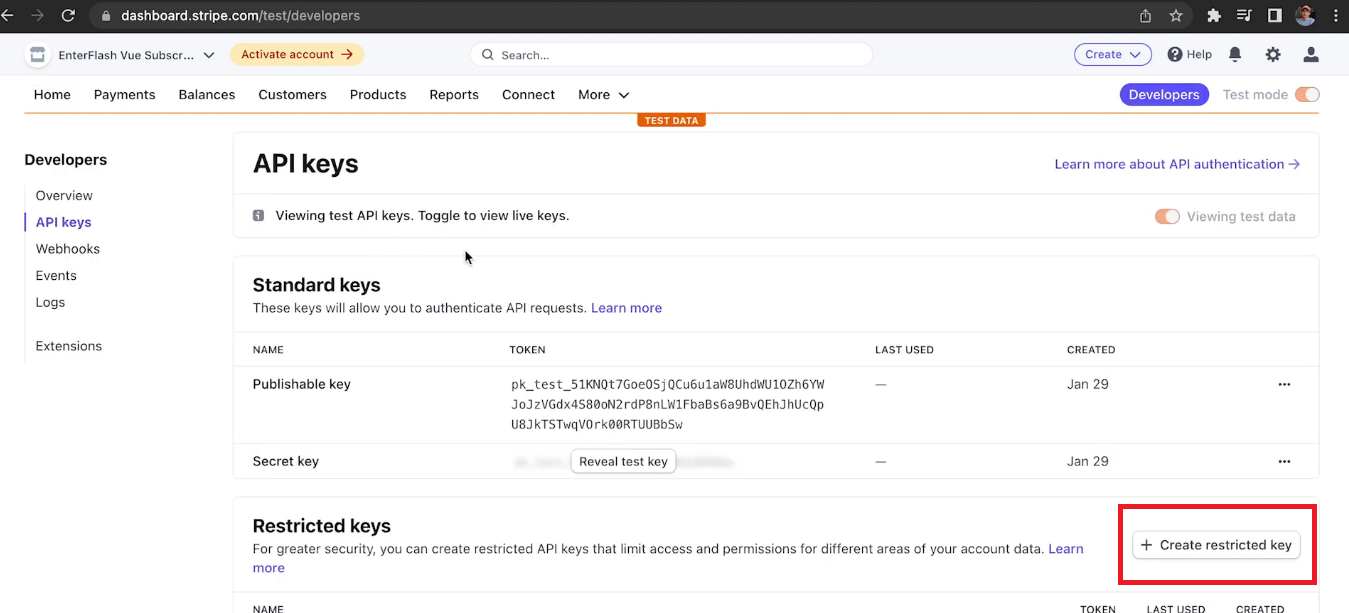This screenshot has width=1349, height=613.
Task: Click the Publishable key name cell
Action: [301, 384]
